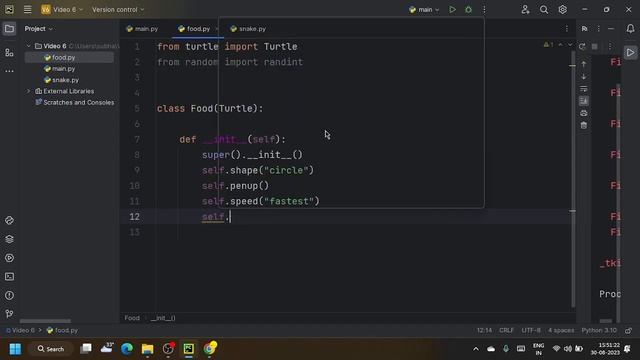Open Windows Start menu
This screenshot has width=640, height=360.
(x=15, y=349)
